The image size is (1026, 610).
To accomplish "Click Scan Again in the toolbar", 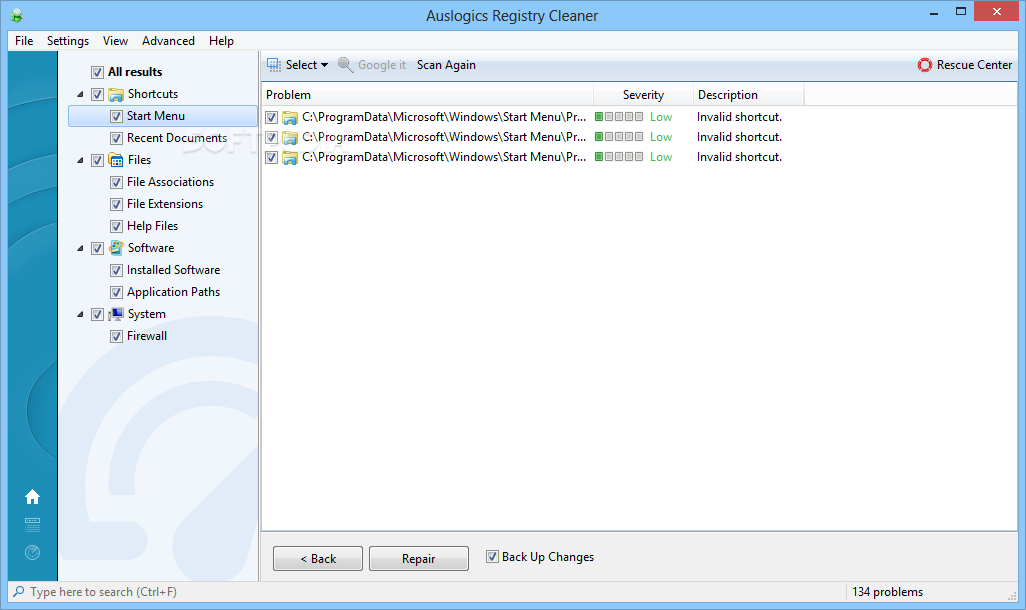I will click(x=446, y=65).
